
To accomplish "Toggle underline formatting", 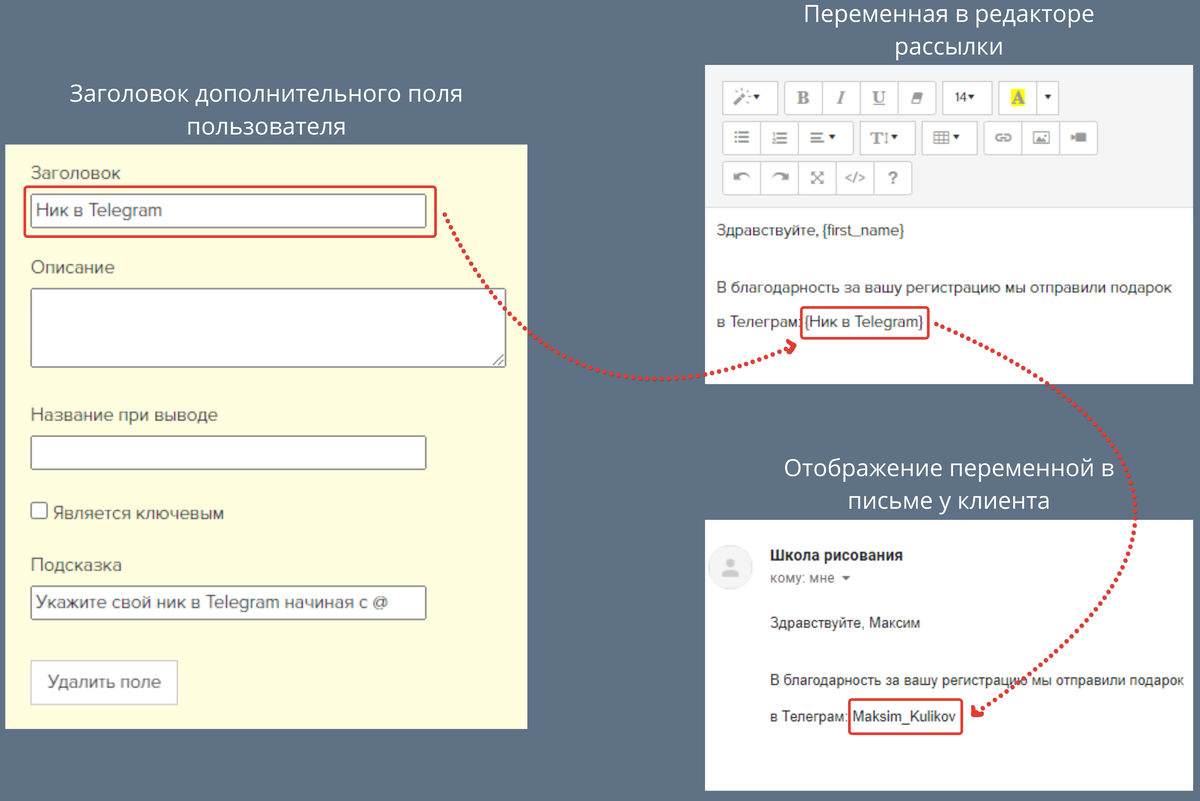I will 878,97.
